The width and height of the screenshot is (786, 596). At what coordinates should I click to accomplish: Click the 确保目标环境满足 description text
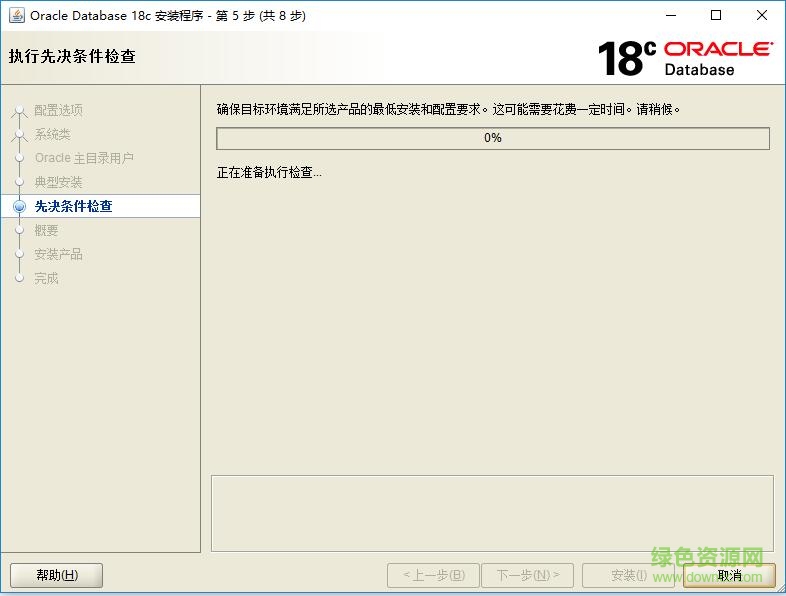[449, 109]
